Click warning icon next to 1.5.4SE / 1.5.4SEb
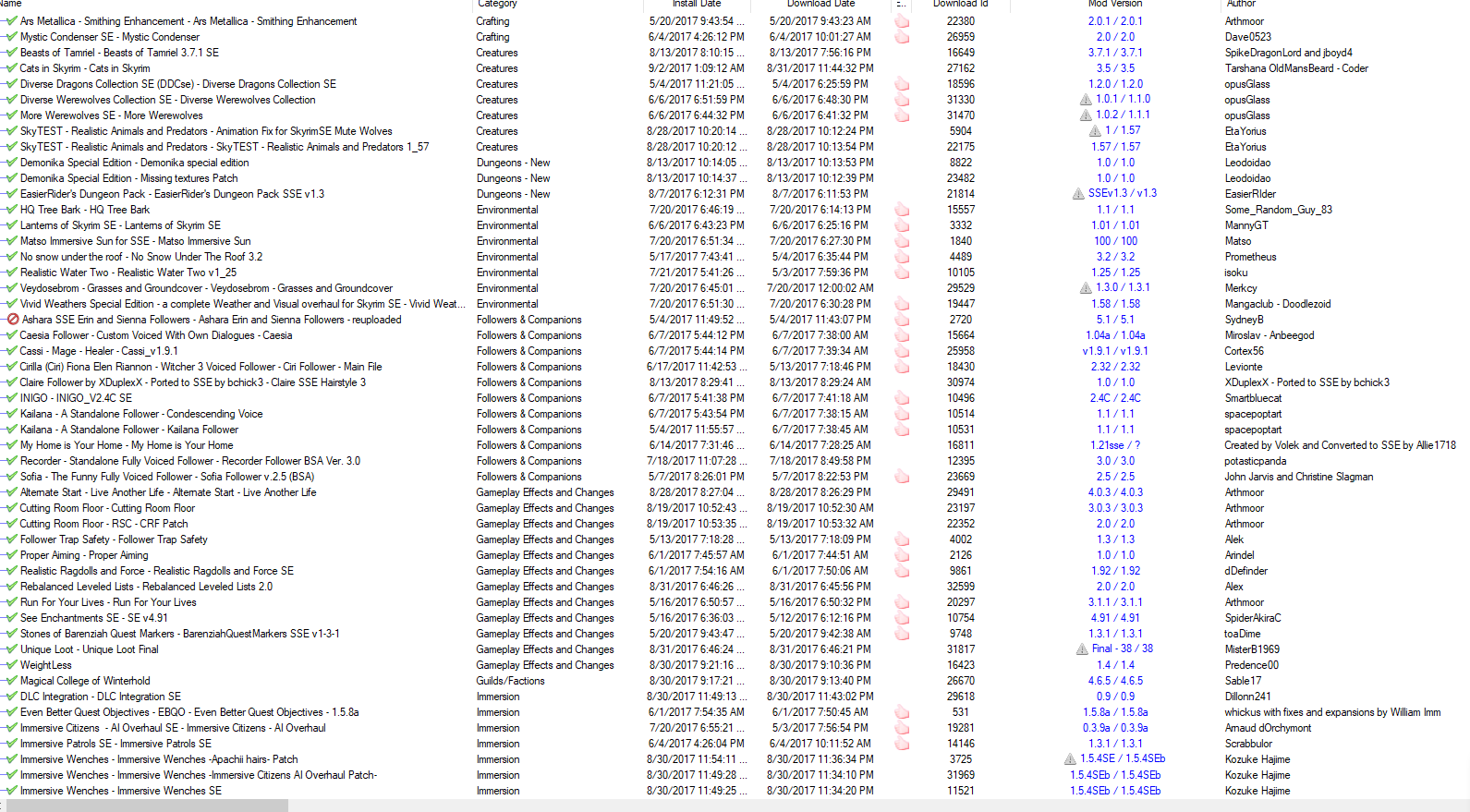The height and width of the screenshot is (812, 1470). (x=1070, y=759)
